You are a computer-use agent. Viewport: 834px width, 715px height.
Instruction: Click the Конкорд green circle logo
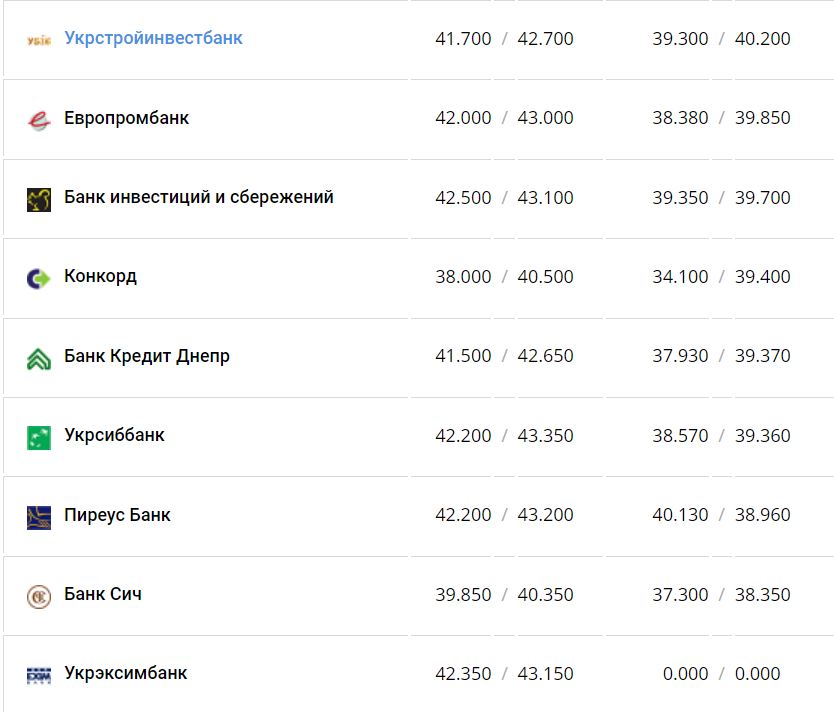pos(37,276)
